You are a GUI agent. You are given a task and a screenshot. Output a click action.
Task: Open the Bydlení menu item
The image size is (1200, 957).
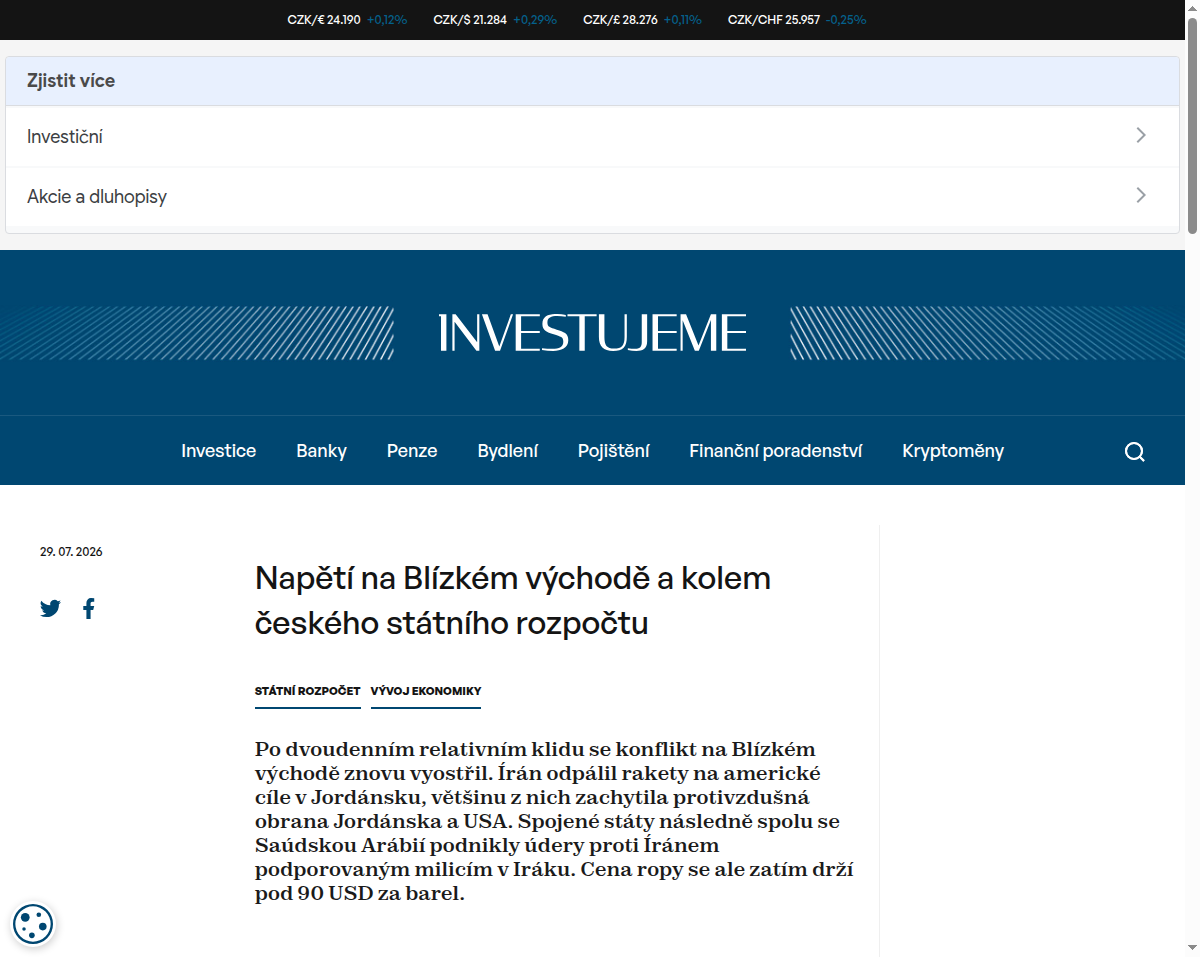pos(507,451)
